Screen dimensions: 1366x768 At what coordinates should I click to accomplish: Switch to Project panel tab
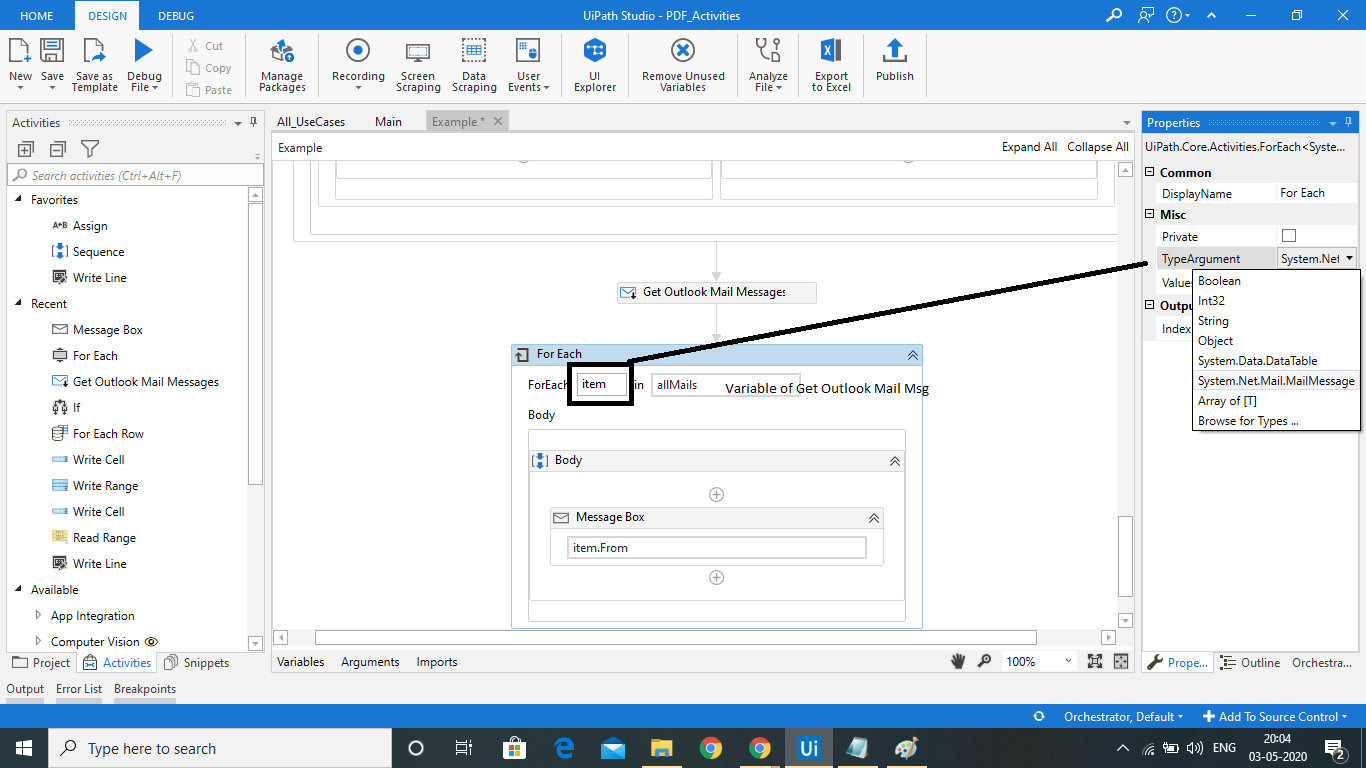pos(41,662)
